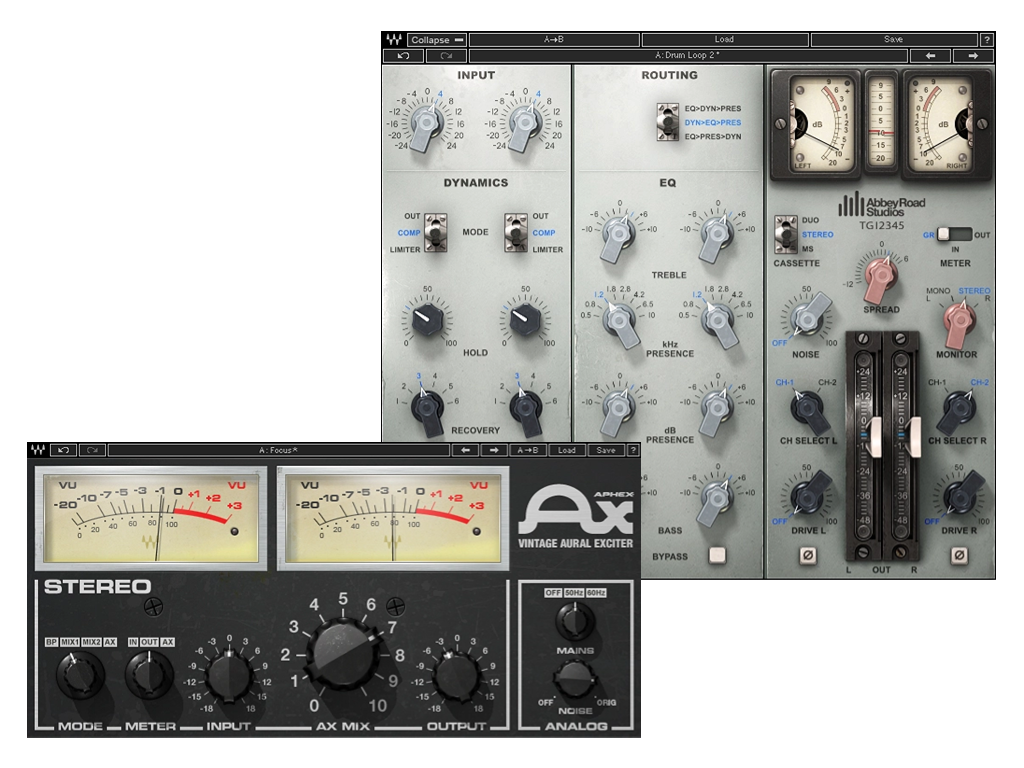Image resolution: width=1024 pixels, height=768 pixels.
Task: Click the right VU meter in Aphex Exciter
Action: click(393, 519)
